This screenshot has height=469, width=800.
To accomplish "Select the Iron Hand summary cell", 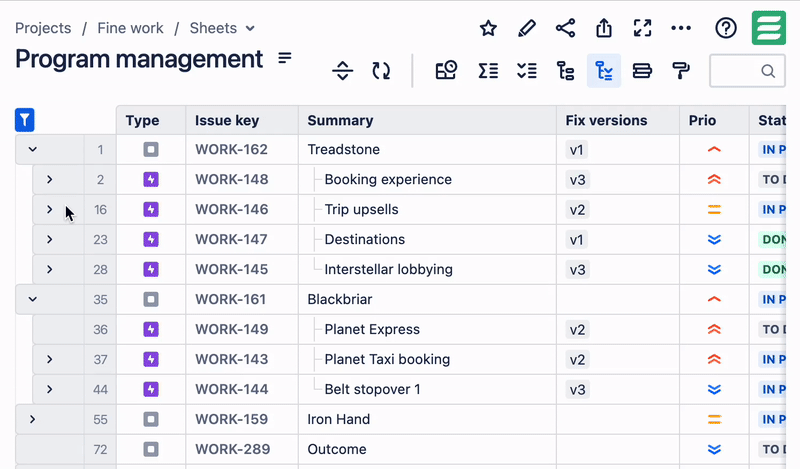I will [x=428, y=419].
